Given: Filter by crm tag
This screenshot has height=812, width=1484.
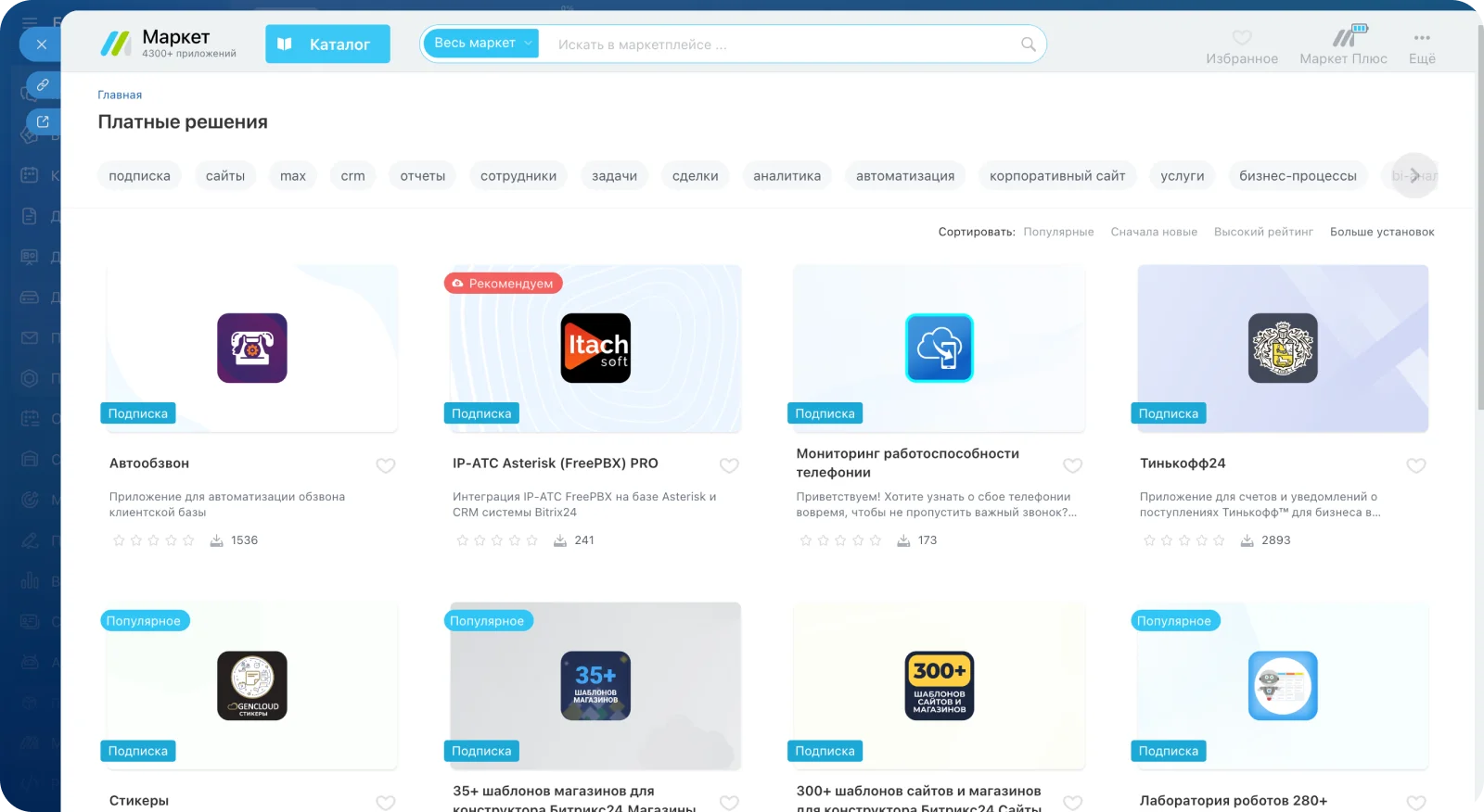Looking at the screenshot, I should pyautogui.click(x=352, y=176).
